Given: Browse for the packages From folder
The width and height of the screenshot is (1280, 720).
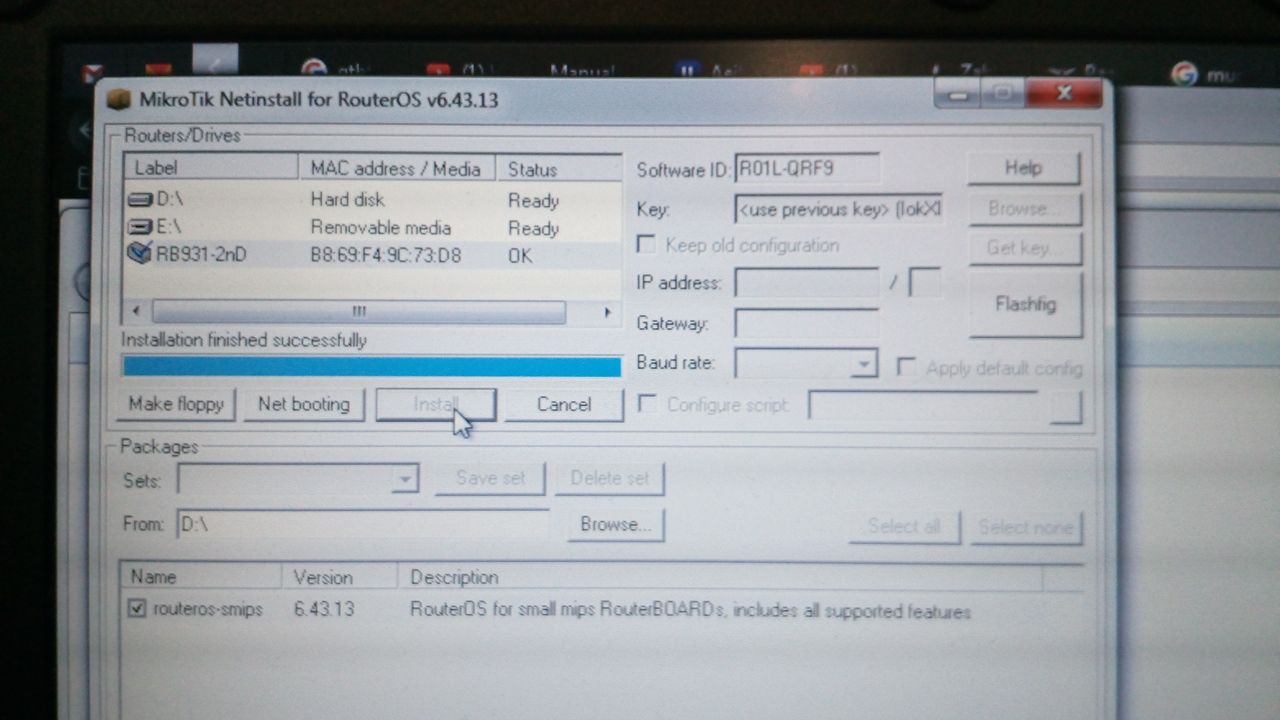Looking at the screenshot, I should [616, 524].
